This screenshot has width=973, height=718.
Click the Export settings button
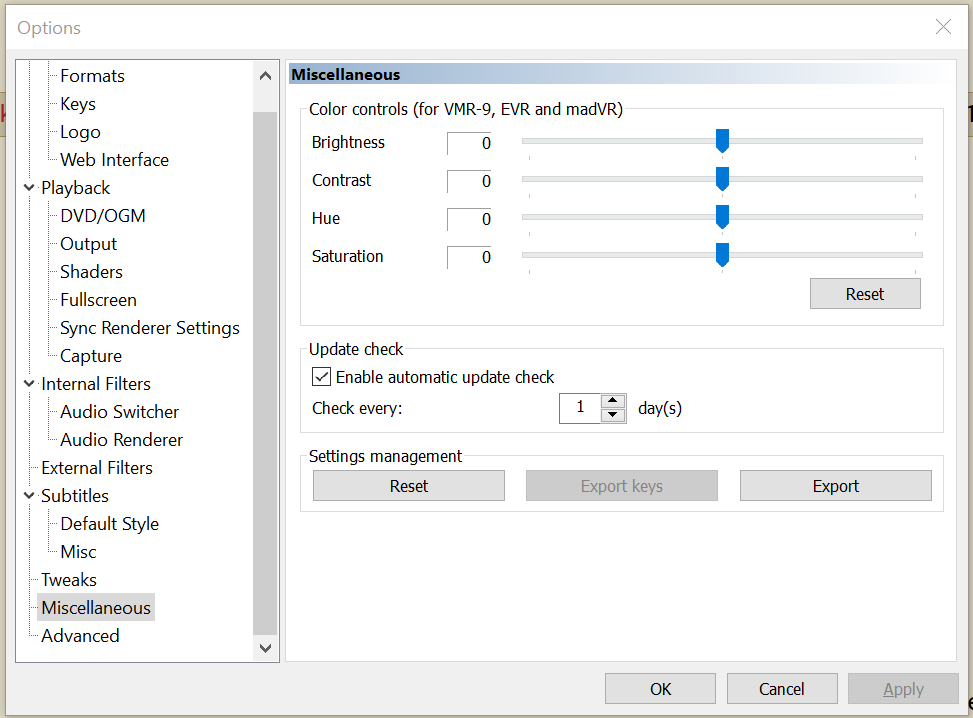(x=835, y=486)
